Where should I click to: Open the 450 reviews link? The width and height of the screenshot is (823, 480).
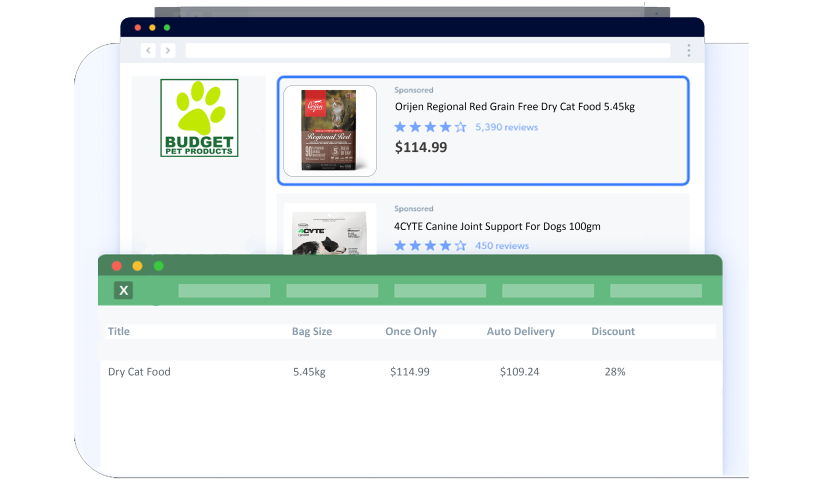[x=502, y=246]
